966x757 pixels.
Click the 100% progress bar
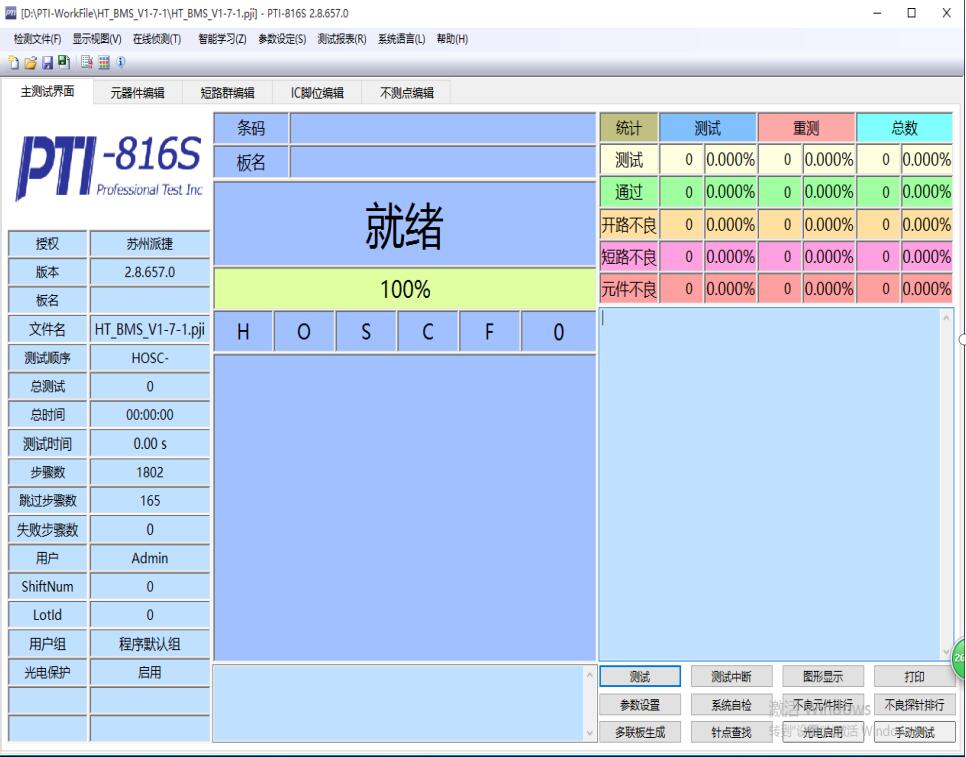click(x=405, y=290)
